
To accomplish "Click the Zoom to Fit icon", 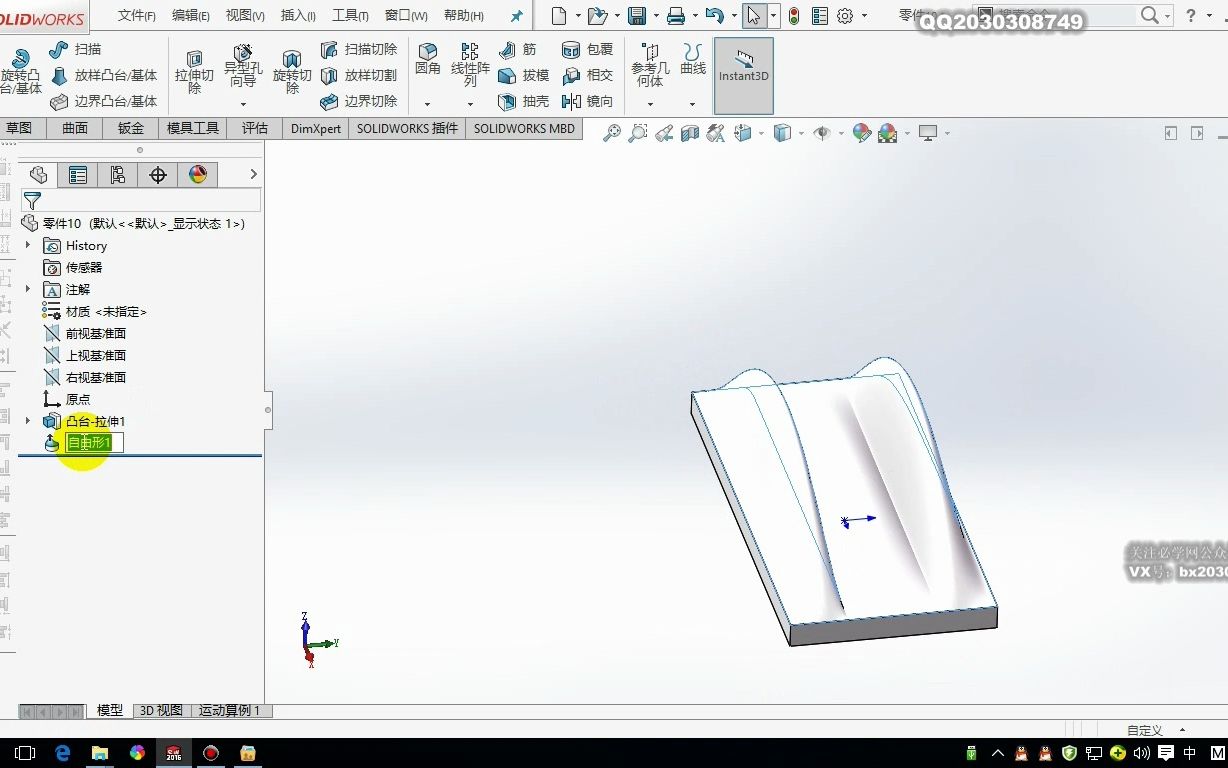I will (x=615, y=132).
